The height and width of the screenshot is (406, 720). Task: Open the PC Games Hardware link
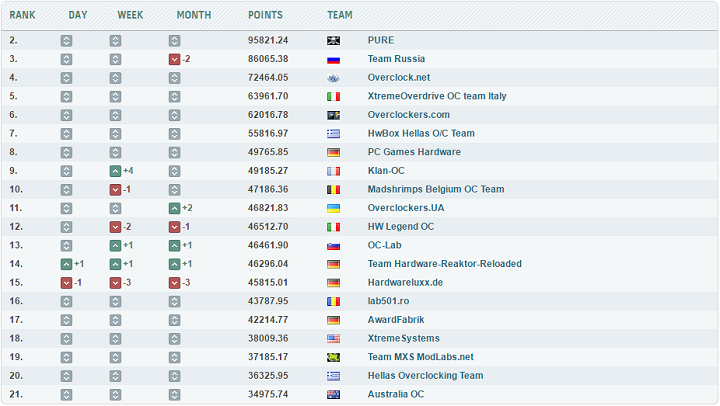coord(414,152)
